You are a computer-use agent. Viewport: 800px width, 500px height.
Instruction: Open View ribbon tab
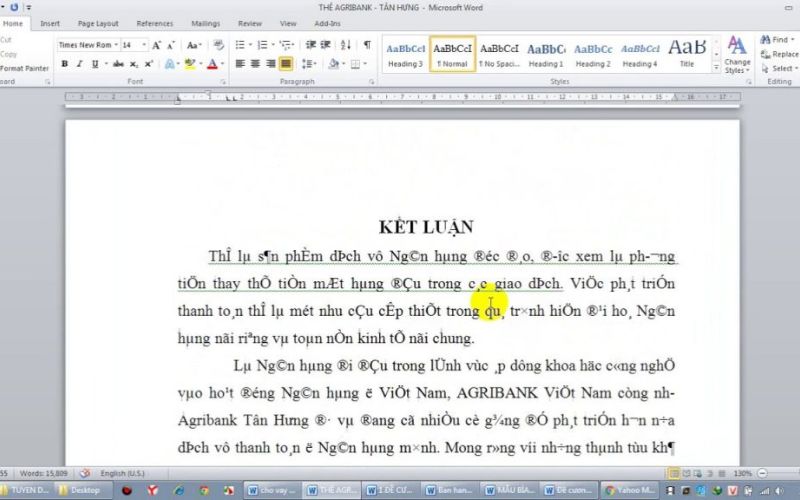click(x=288, y=23)
